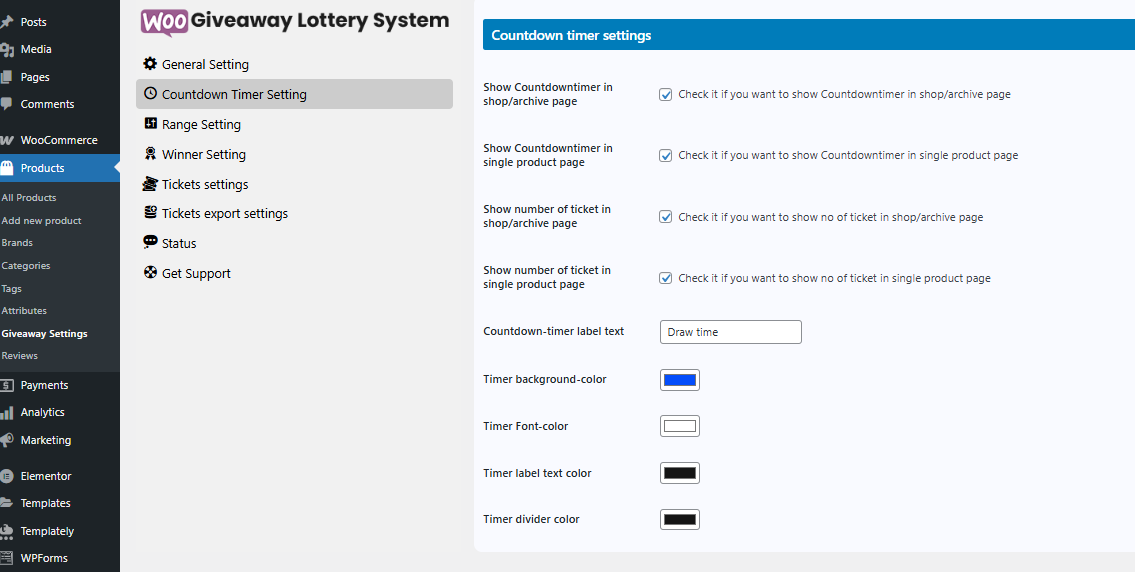Viewport: 1135px width, 572px height.
Task: Pick the Timer Font-color white swatch
Action: click(680, 427)
